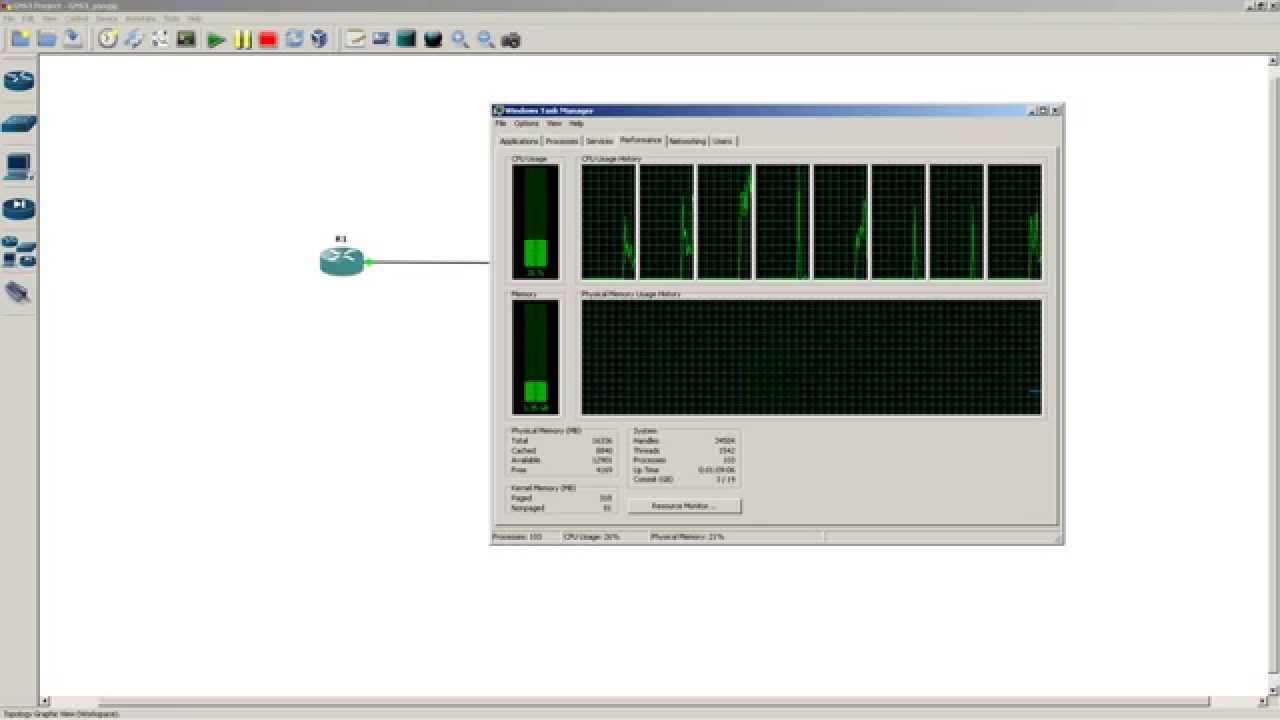Click the add note icon
Screen dimensions: 1280x720
(355, 39)
